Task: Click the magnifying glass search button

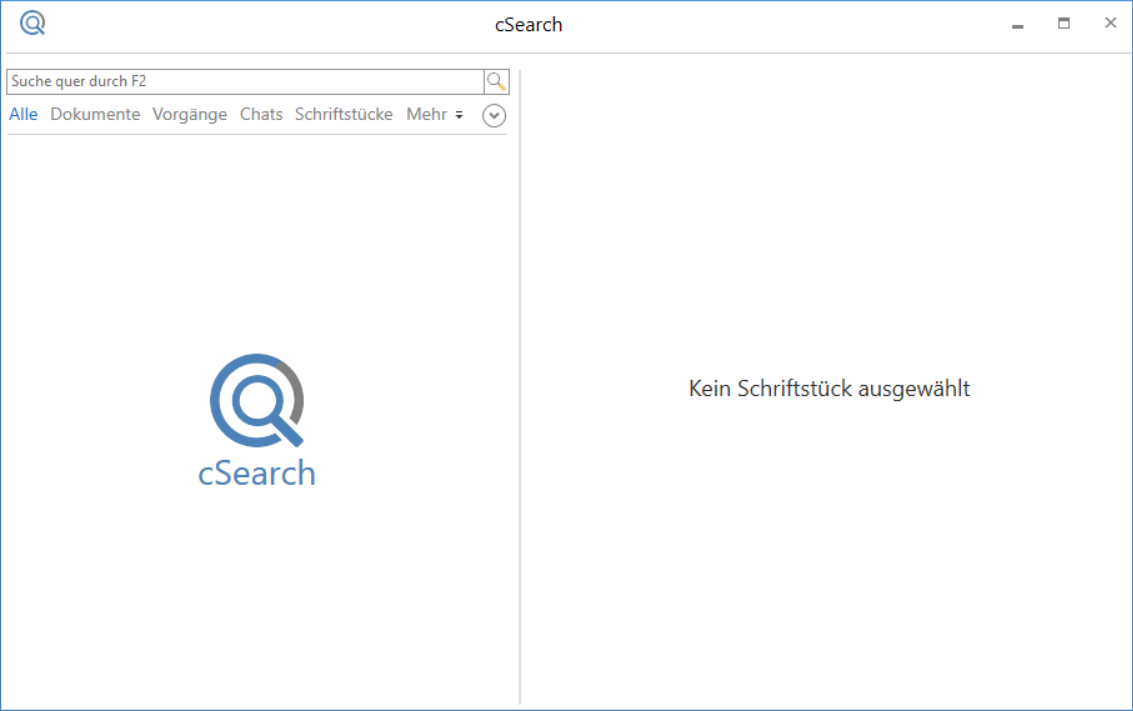Action: [x=496, y=82]
